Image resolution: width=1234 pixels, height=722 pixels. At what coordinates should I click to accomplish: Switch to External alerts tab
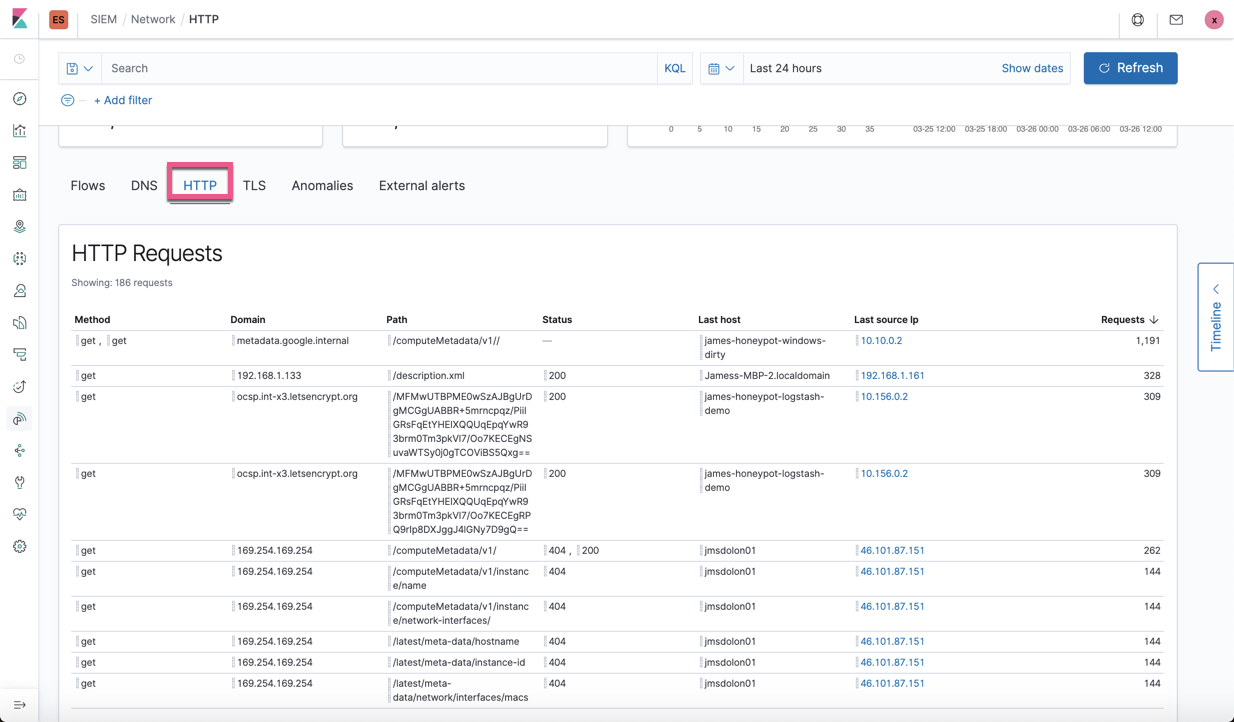[422, 185]
